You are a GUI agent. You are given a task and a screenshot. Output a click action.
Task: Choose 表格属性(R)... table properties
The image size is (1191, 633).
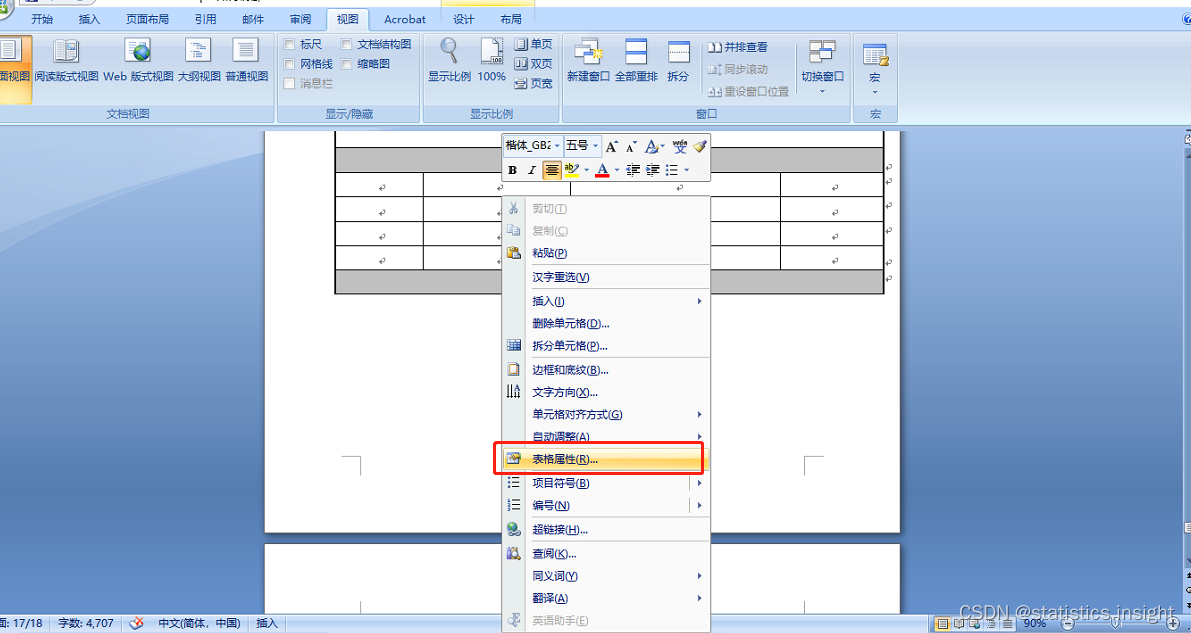click(x=605, y=459)
